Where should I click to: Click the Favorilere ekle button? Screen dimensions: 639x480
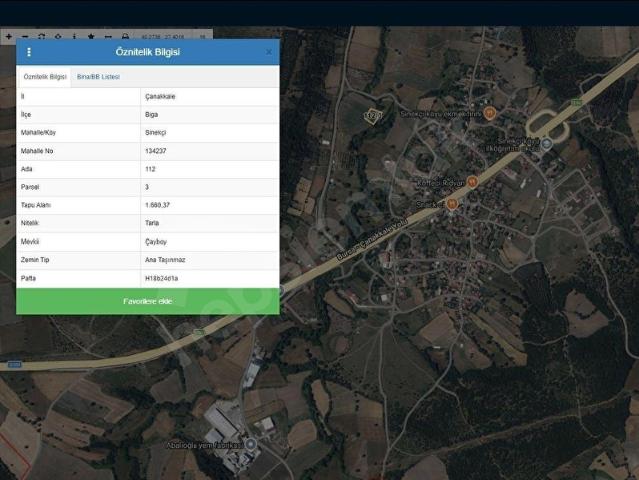pyautogui.click(x=148, y=301)
